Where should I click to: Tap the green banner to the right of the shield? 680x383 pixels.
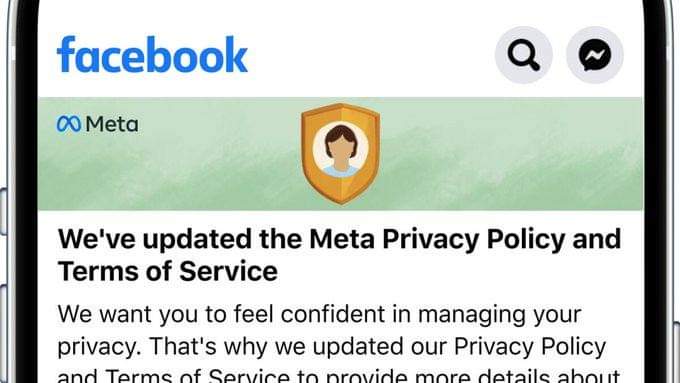pyautogui.click(x=512, y=154)
